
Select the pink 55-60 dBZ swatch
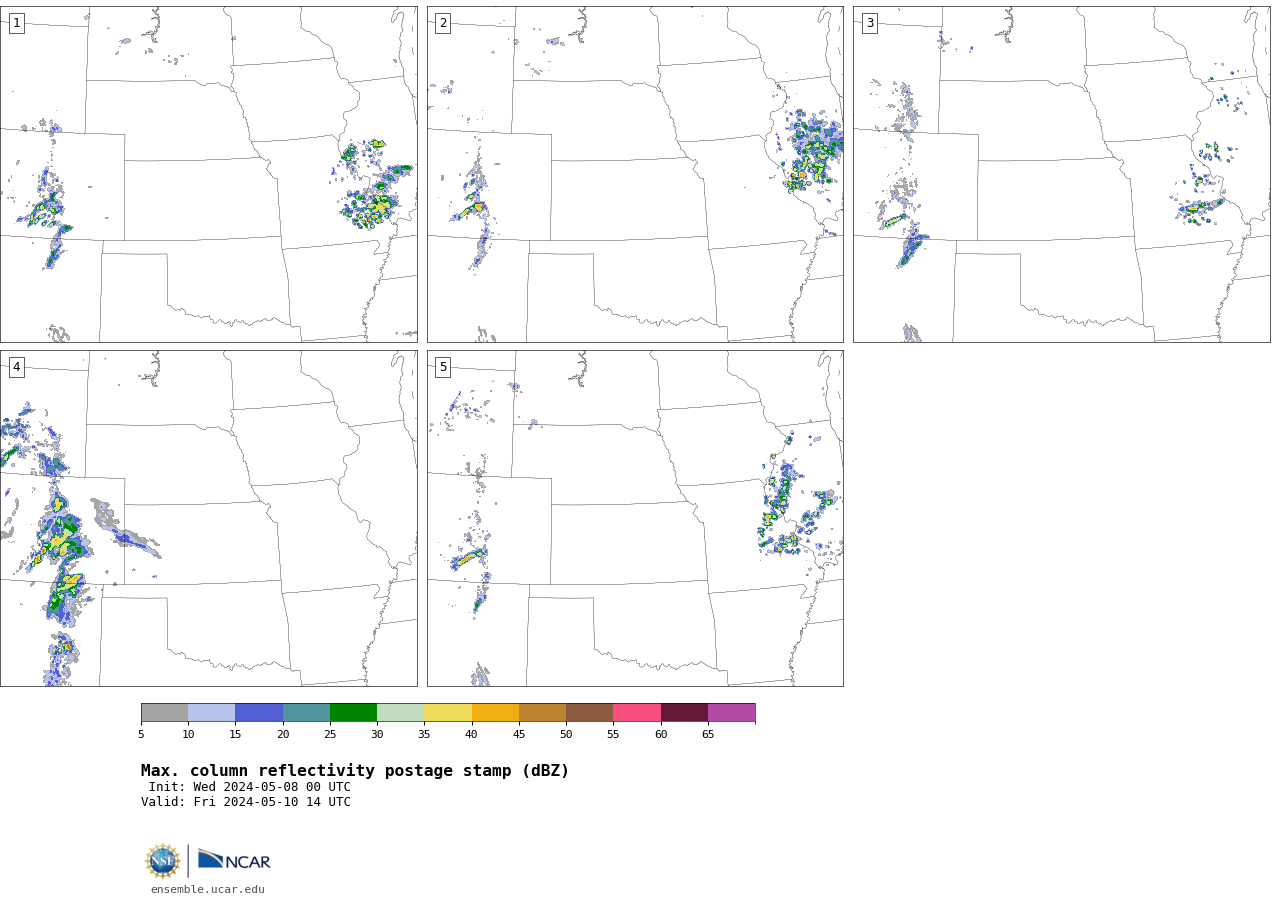[637, 712]
